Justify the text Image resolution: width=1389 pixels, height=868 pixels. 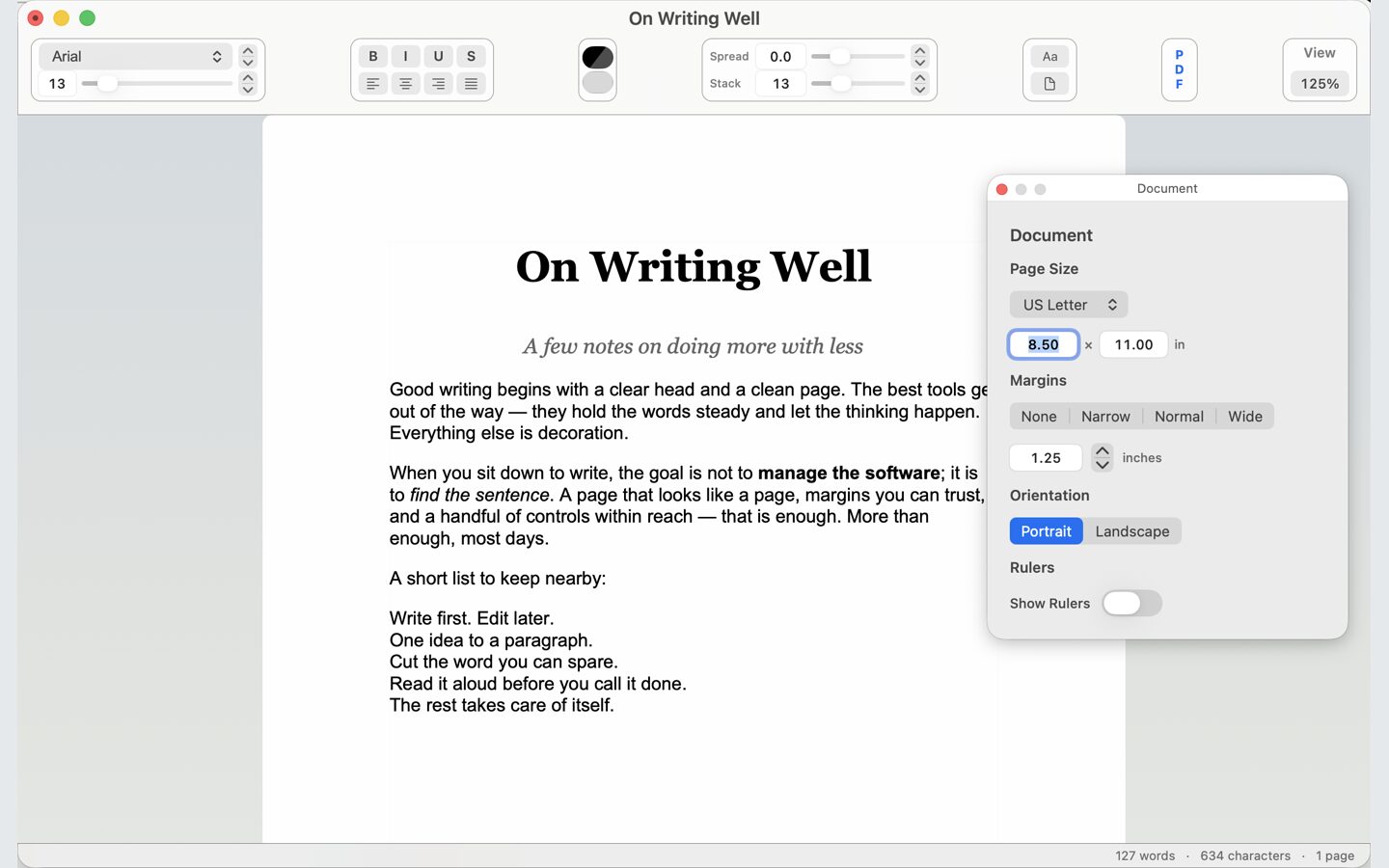click(471, 84)
